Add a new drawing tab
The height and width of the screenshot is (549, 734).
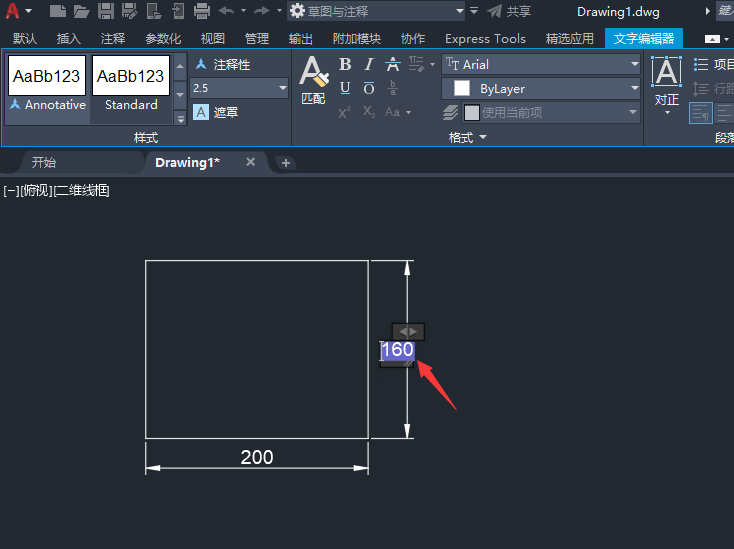(286, 163)
